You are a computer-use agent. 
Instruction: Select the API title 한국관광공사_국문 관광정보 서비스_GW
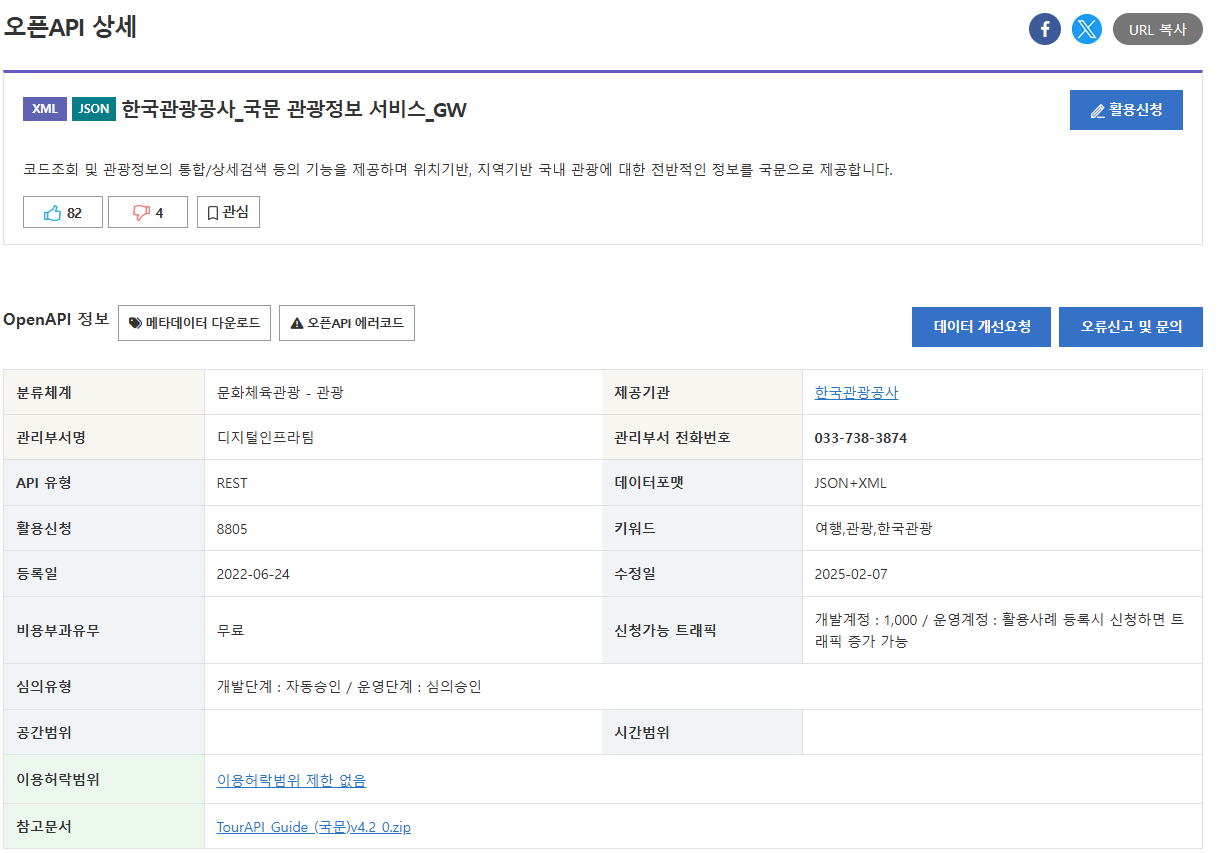[x=294, y=109]
